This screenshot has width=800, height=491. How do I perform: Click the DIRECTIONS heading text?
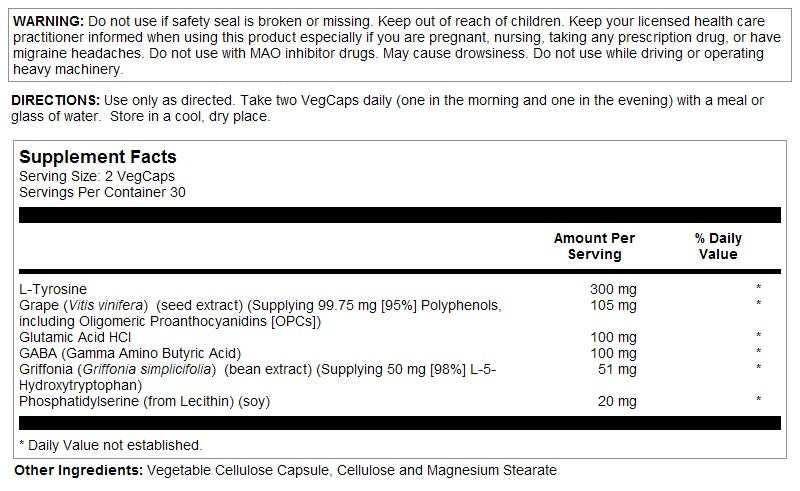pos(55,101)
